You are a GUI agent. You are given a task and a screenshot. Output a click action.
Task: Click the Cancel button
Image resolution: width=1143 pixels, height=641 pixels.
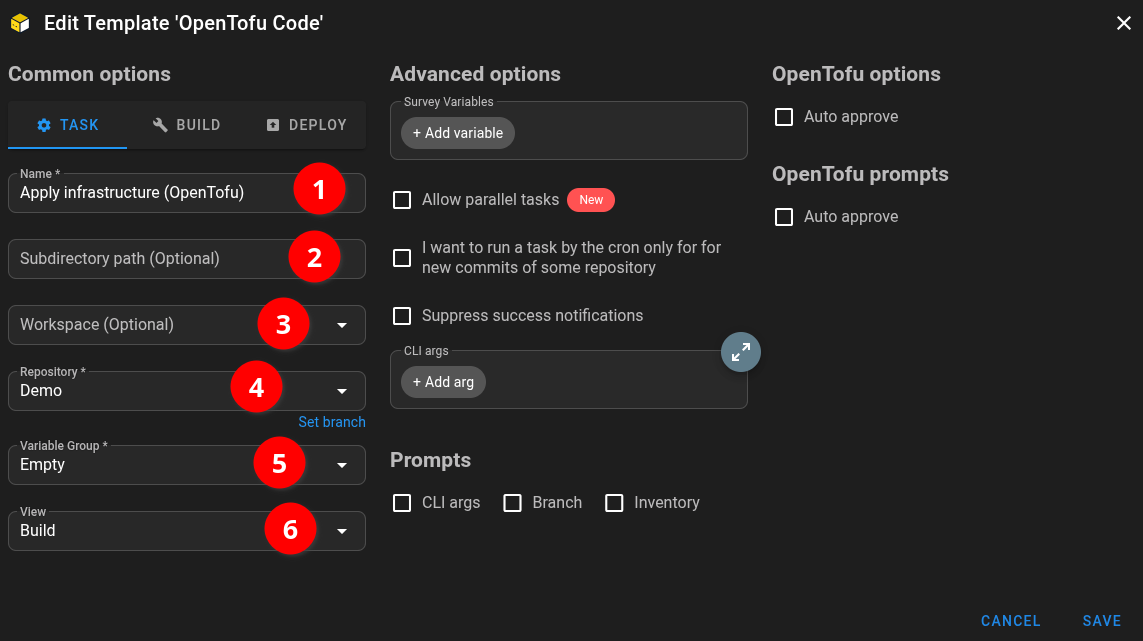pyautogui.click(x=1010, y=621)
